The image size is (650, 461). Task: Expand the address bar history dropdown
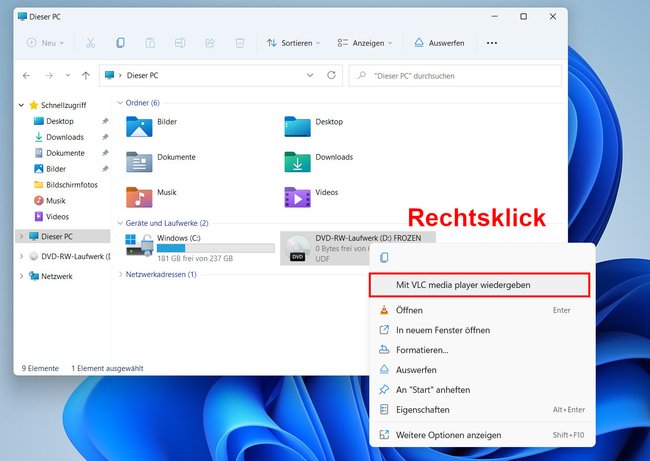tap(310, 75)
